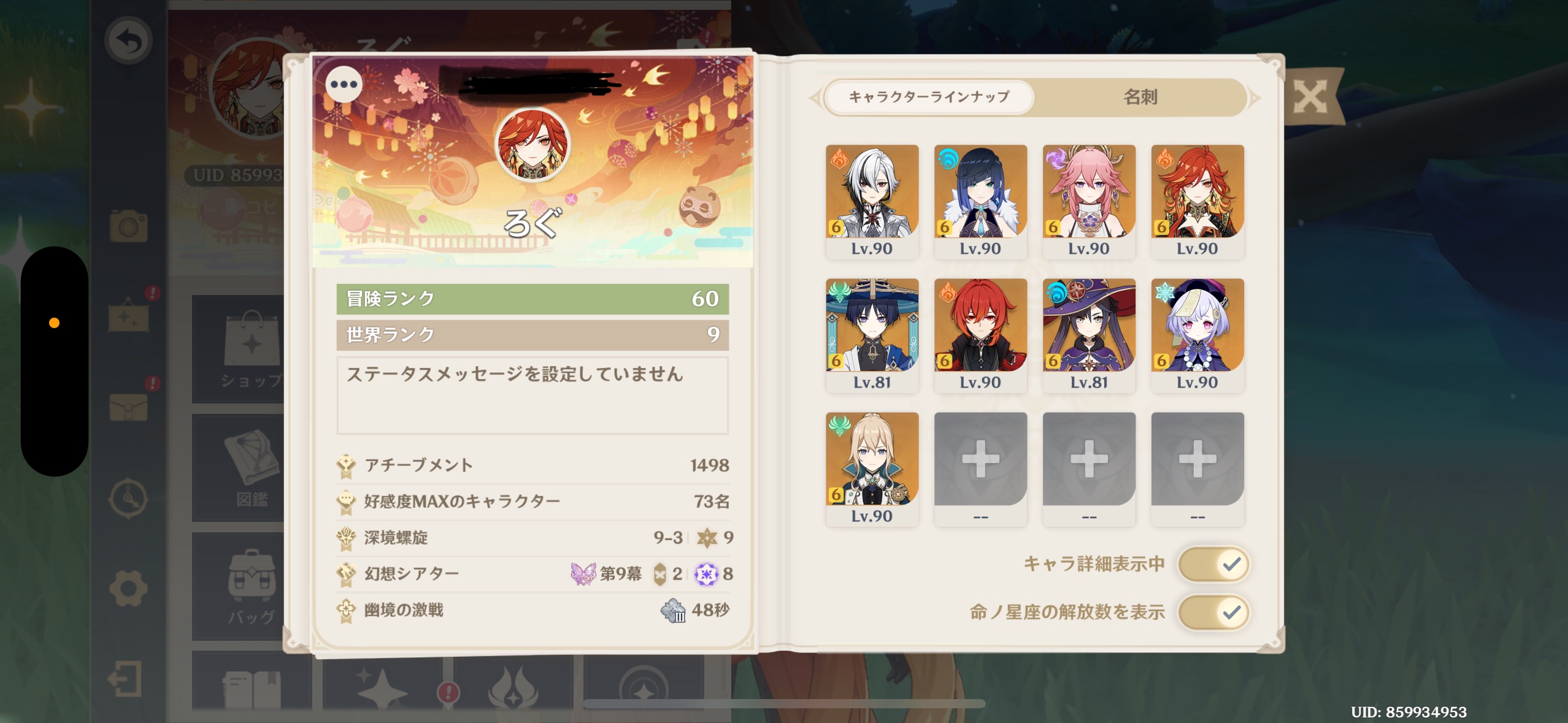Screen dimensions: 1568x723
Task: Open the camera photo mode icon
Action: 129,226
